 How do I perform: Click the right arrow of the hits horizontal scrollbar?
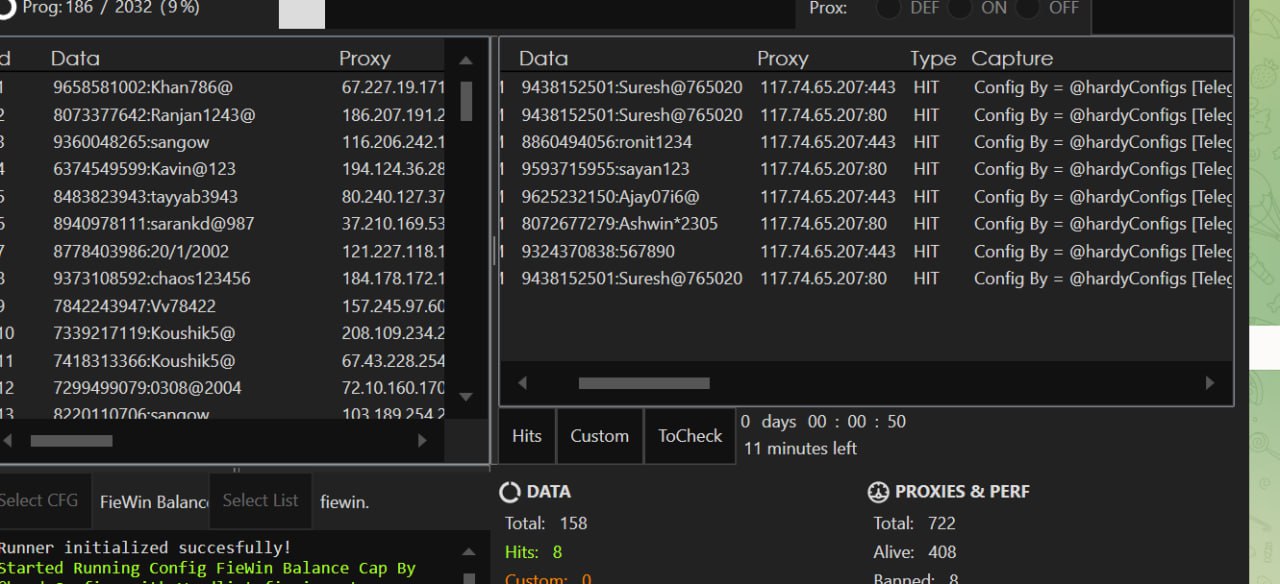click(x=1209, y=383)
